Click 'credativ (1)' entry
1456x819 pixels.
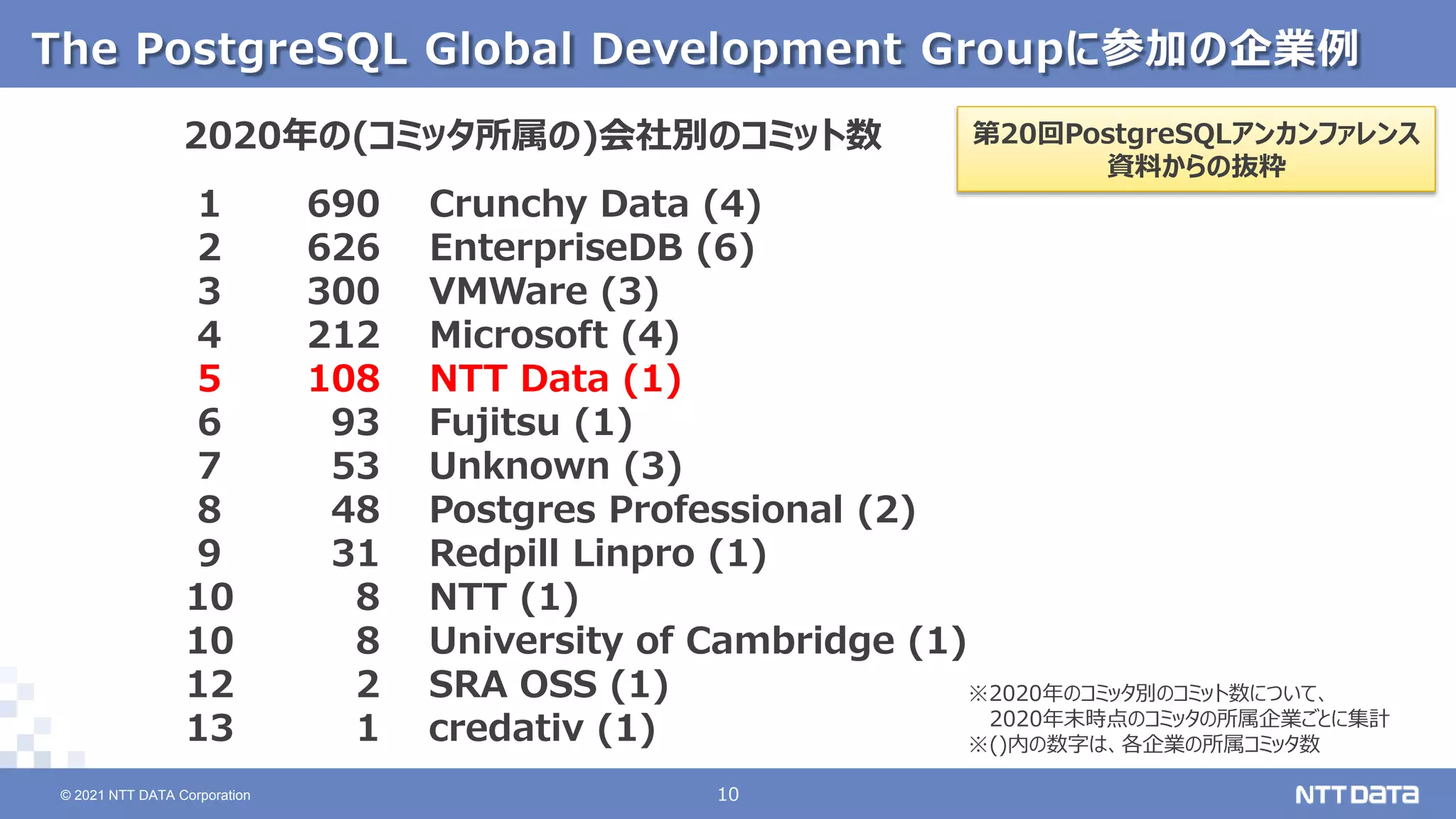[x=542, y=729]
